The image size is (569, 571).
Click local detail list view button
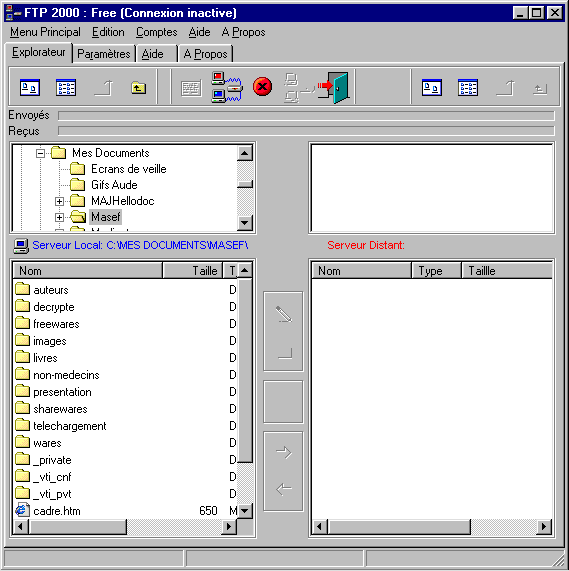(66, 88)
